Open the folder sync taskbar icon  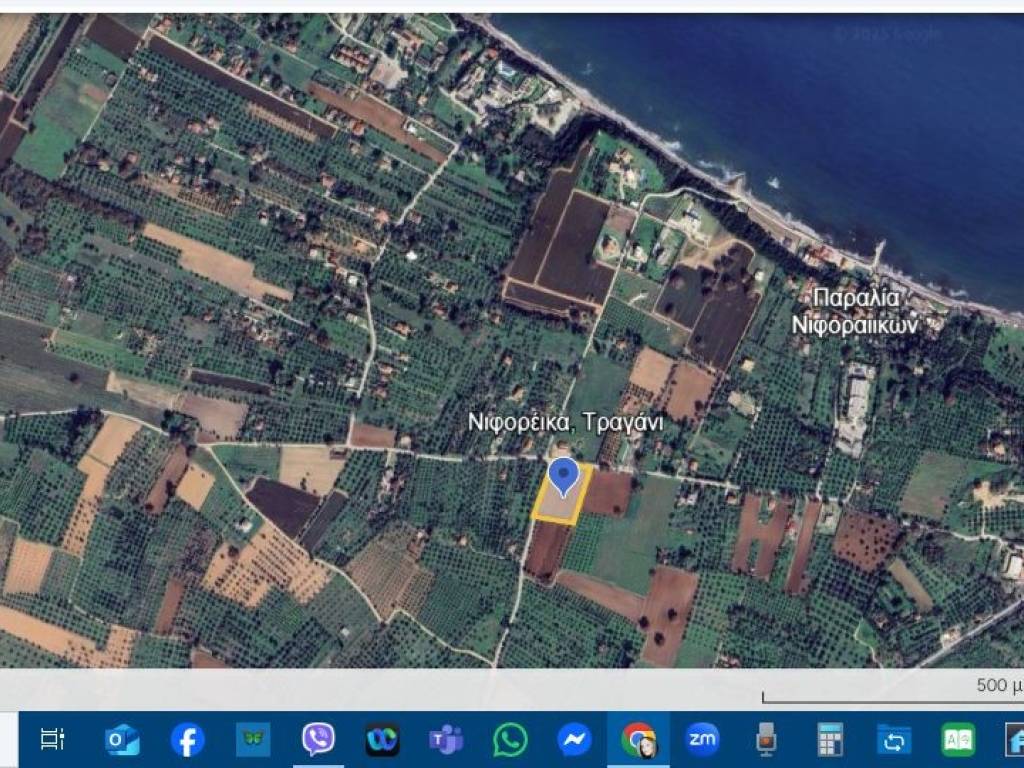(x=894, y=740)
